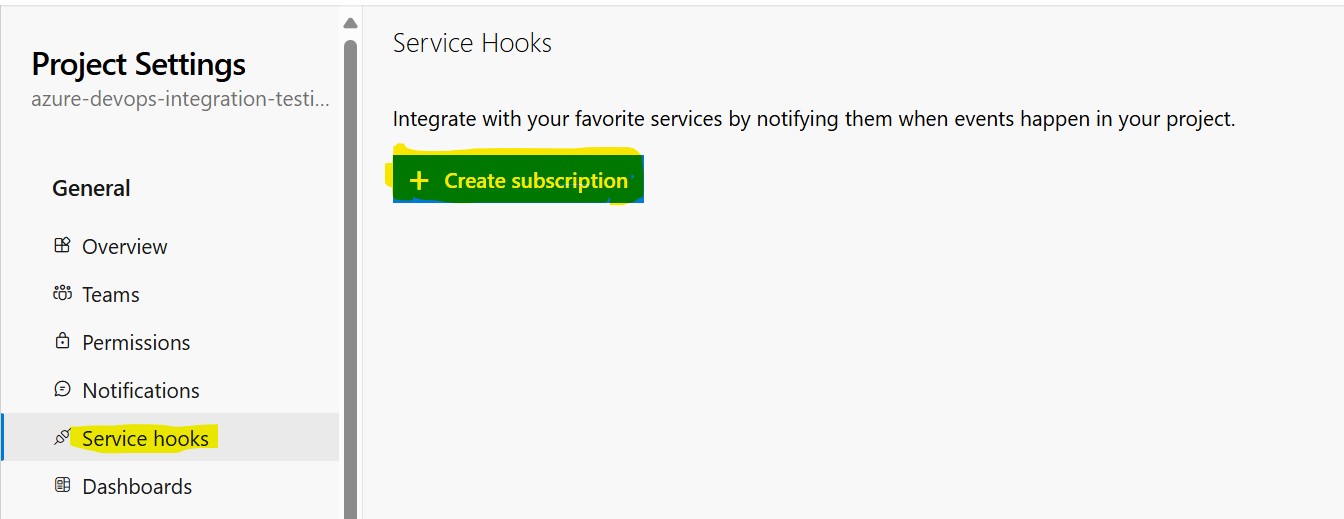Click the Service hooks plug icon
Screen dimensions: 1344x519
62,437
